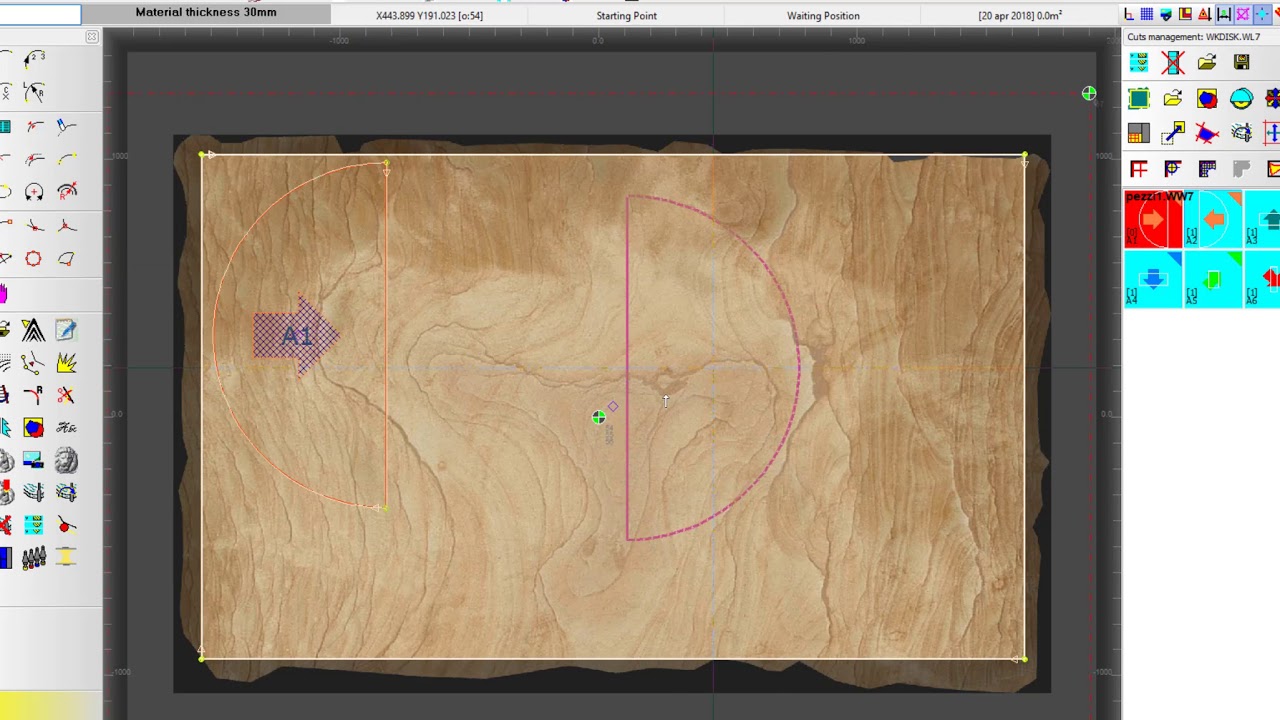Select piece thumbnail A2
The image size is (1280, 720).
[1212, 219]
